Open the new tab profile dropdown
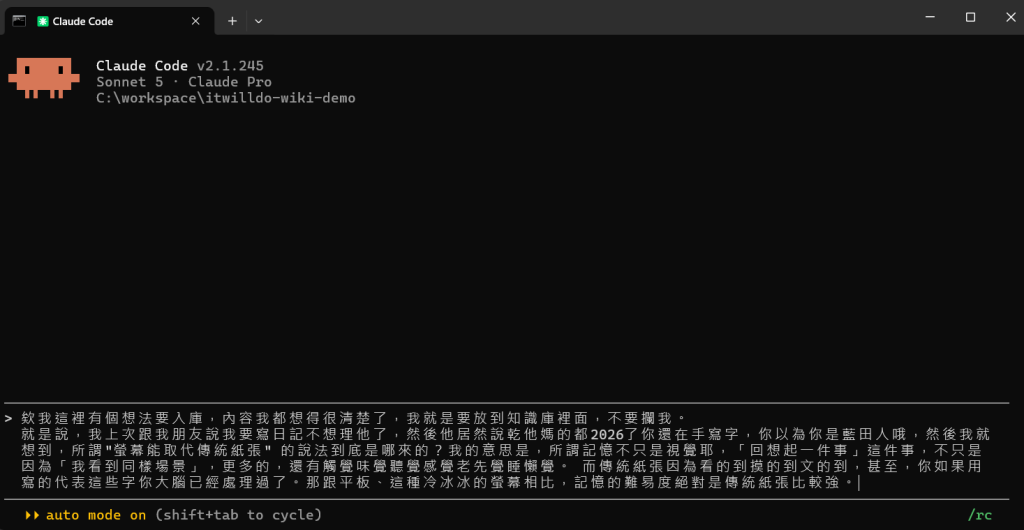1024x530 pixels. click(259, 21)
